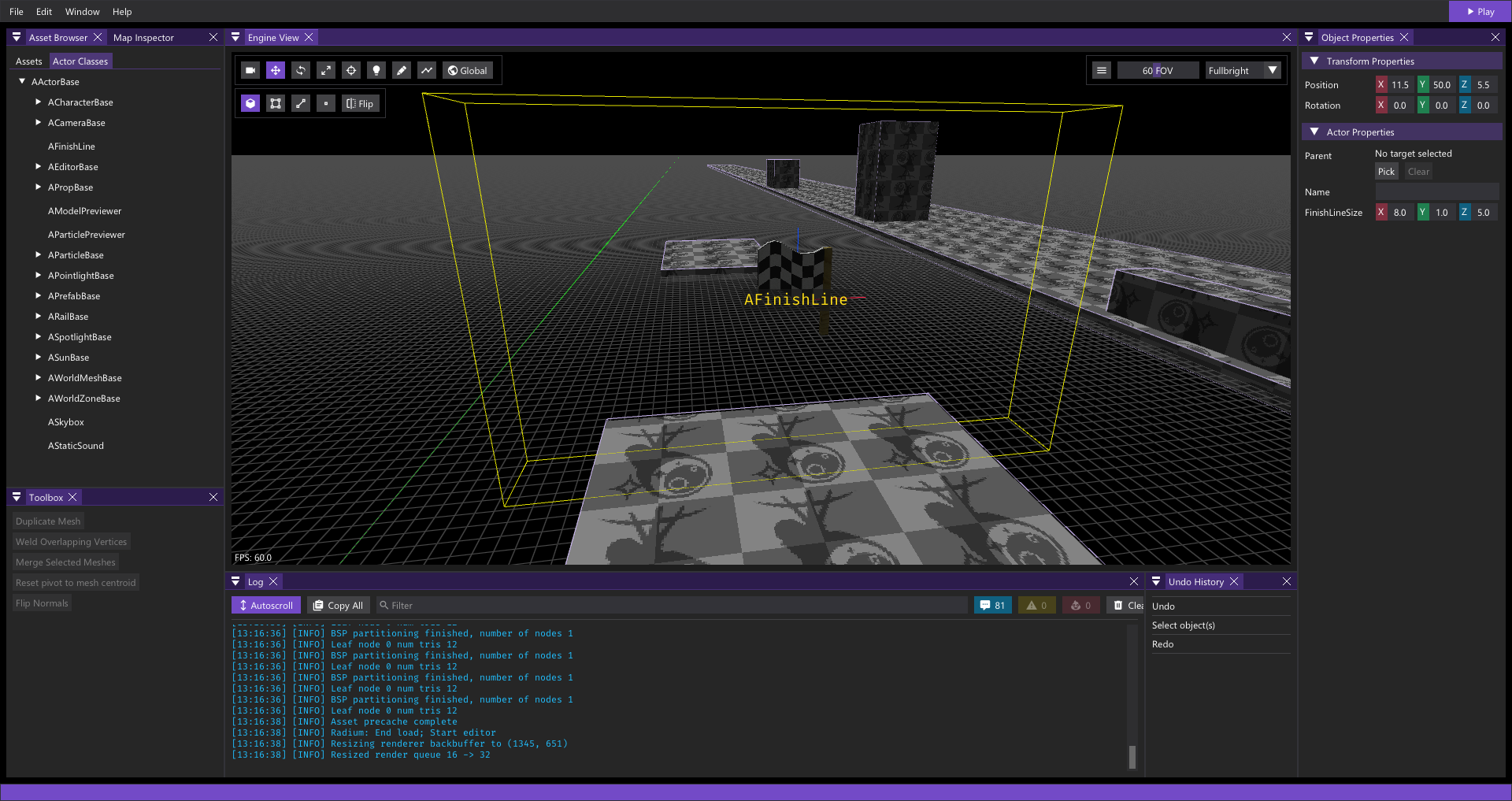1512x801 pixels.
Task: Close the Toolbox tab
Action: pos(72,497)
